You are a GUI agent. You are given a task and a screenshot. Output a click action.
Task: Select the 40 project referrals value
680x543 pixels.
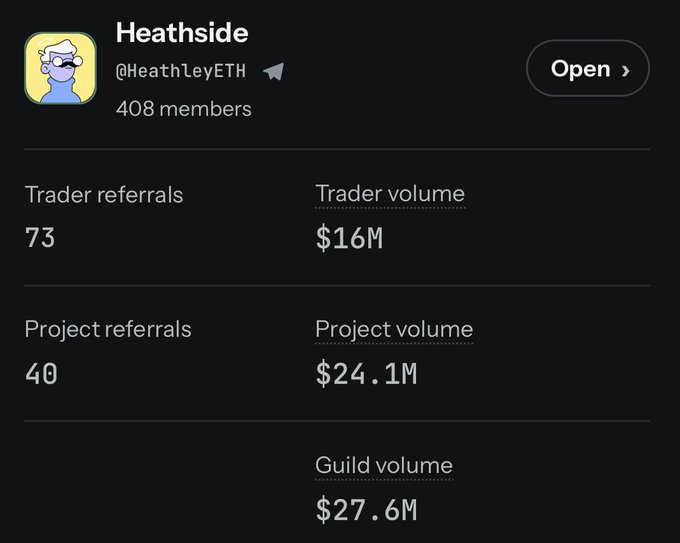pos(41,373)
